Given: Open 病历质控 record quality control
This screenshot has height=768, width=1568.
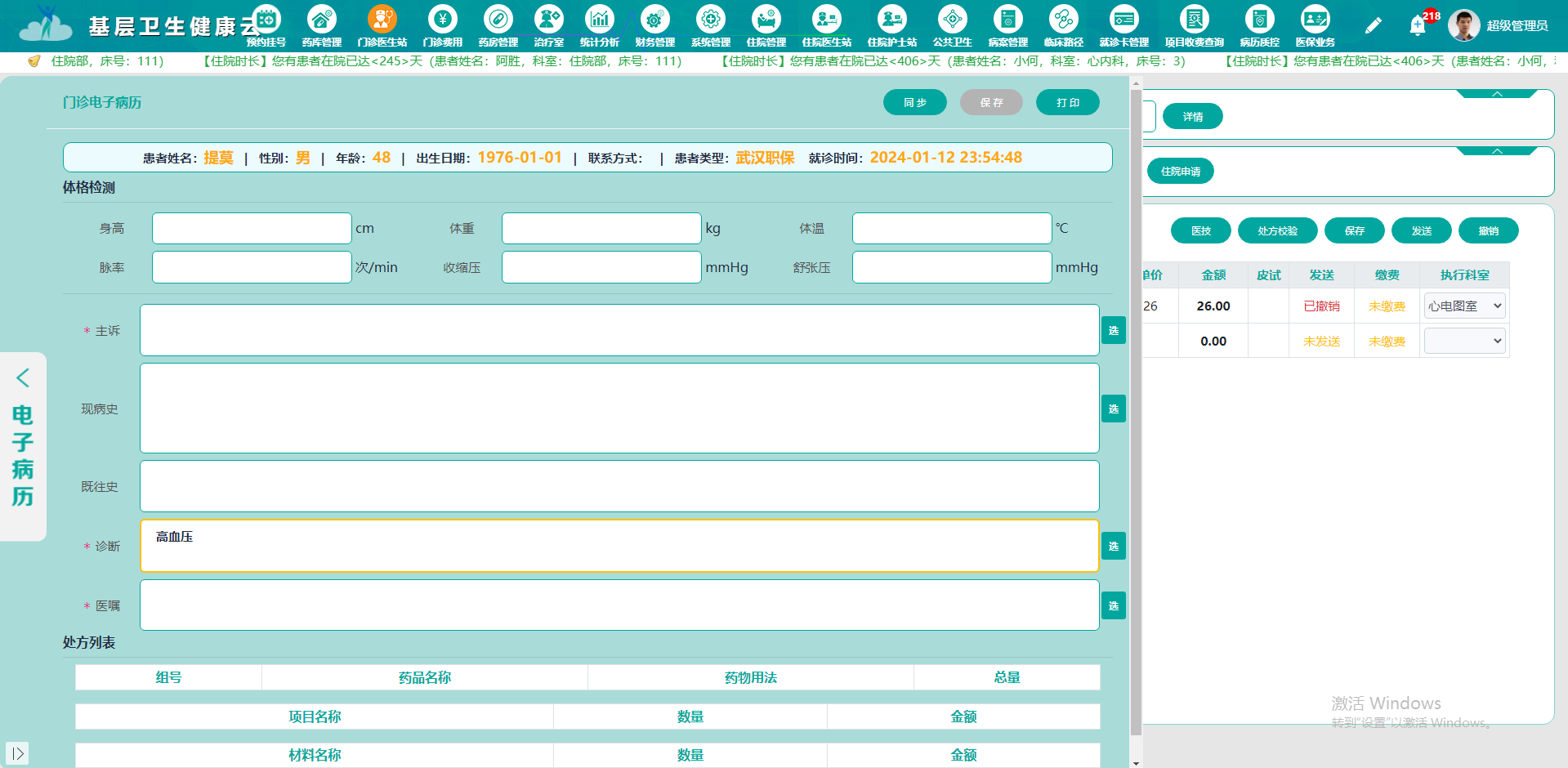Looking at the screenshot, I should 1260,26.
